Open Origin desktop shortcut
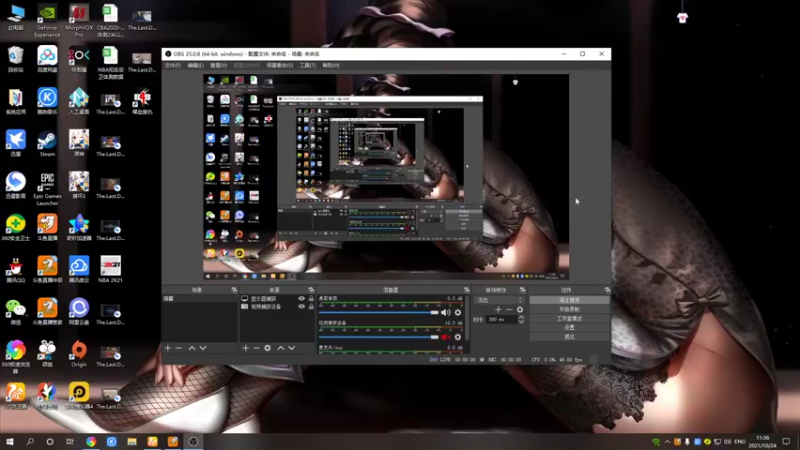Screen dimensions: 800x450 [x=79, y=354]
